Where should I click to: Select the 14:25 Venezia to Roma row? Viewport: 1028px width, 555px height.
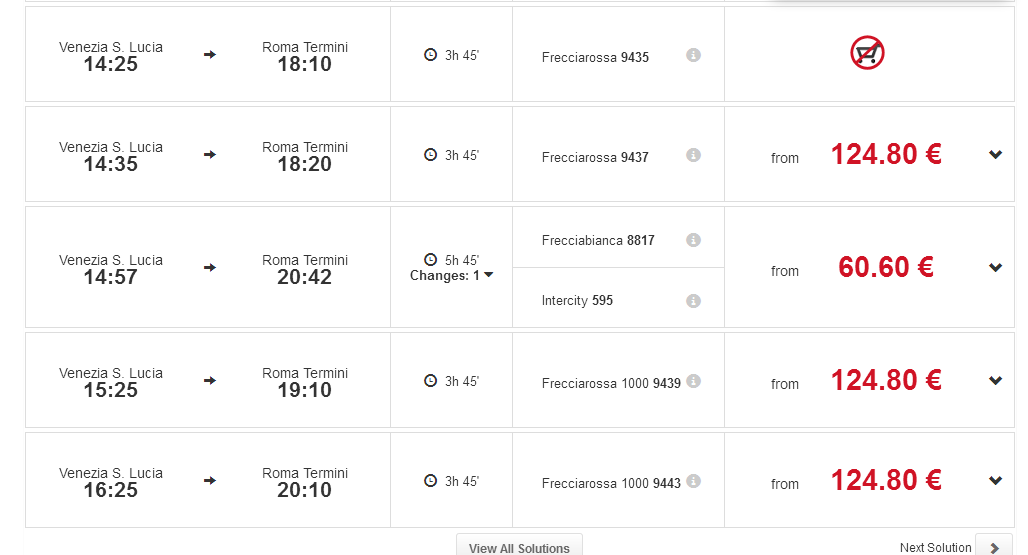[x=520, y=54]
